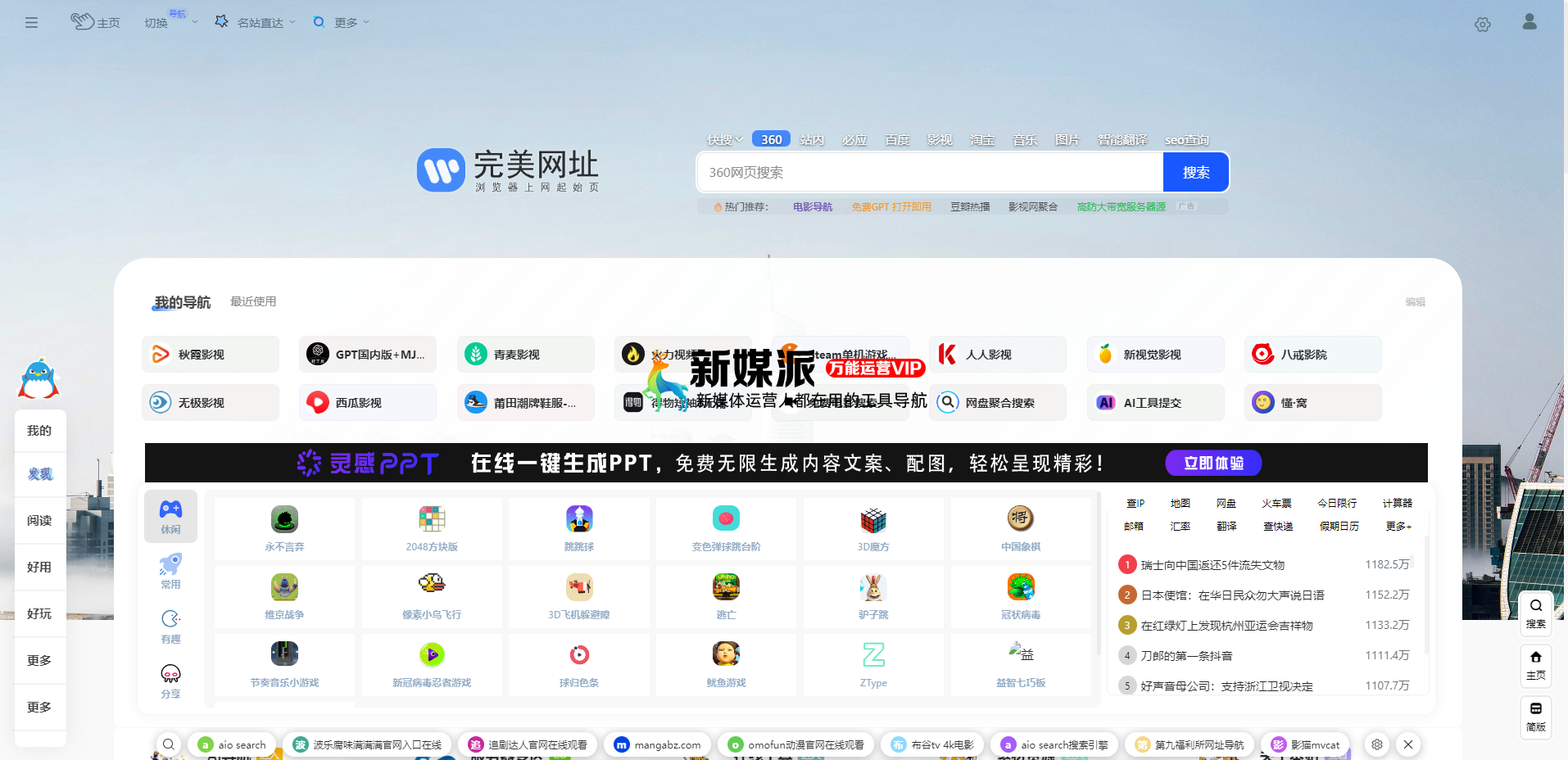The width and height of the screenshot is (1568, 760).
Task: Launch the 3D魔方 game
Action: [873, 529]
